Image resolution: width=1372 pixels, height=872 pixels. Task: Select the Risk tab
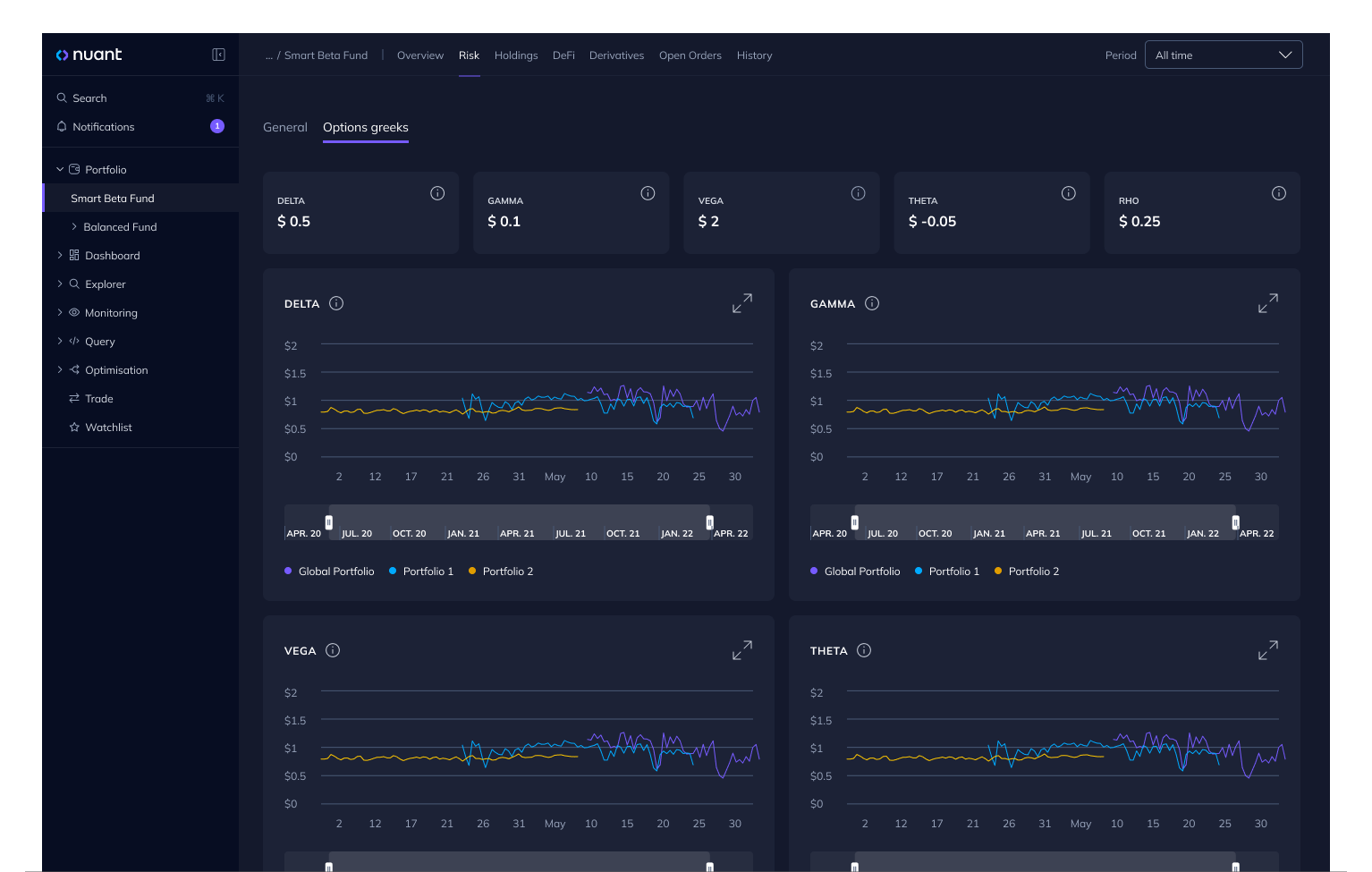coord(470,55)
